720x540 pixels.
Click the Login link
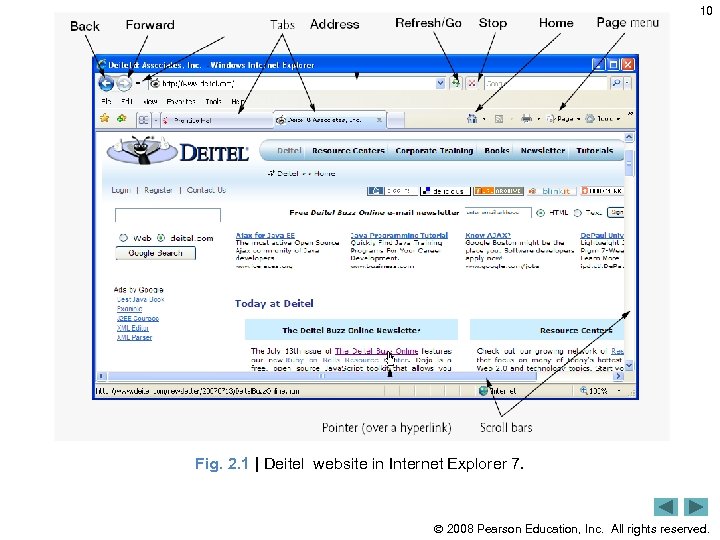point(121,190)
